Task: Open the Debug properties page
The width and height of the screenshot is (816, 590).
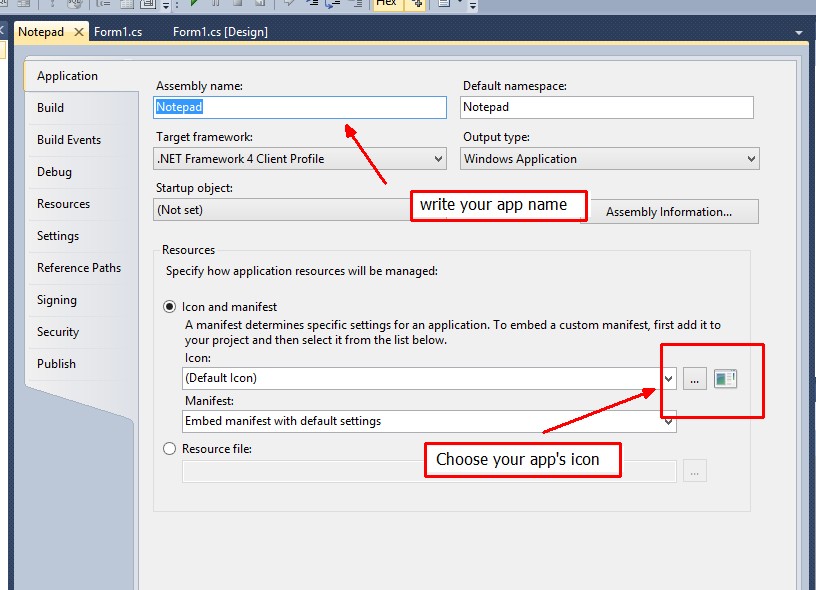Action: pos(82,172)
